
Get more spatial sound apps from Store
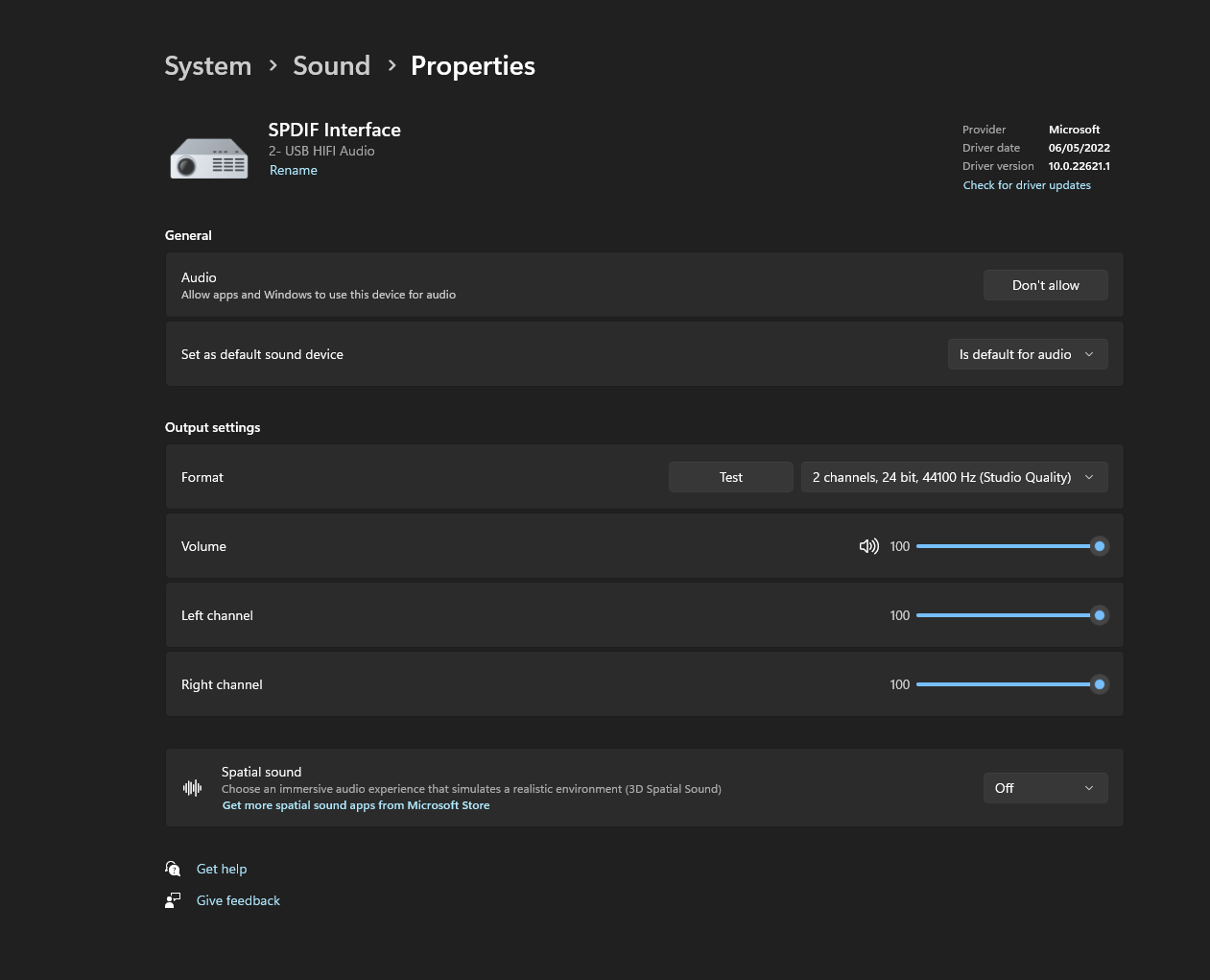pos(356,805)
